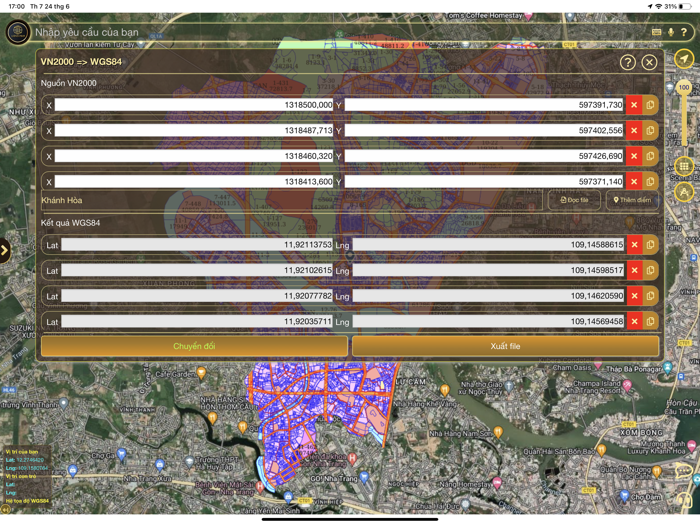The height and width of the screenshot is (525, 700).
Task: Select the Lng result field 109,14569458
Action: tap(488, 321)
